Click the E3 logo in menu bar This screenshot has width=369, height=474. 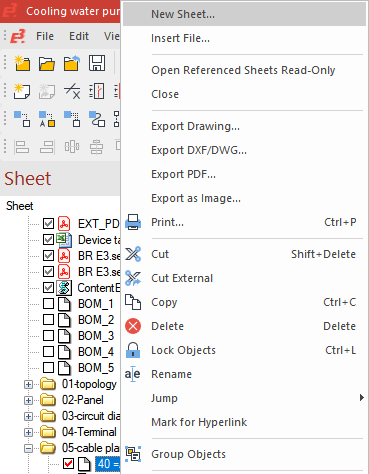coord(18,36)
